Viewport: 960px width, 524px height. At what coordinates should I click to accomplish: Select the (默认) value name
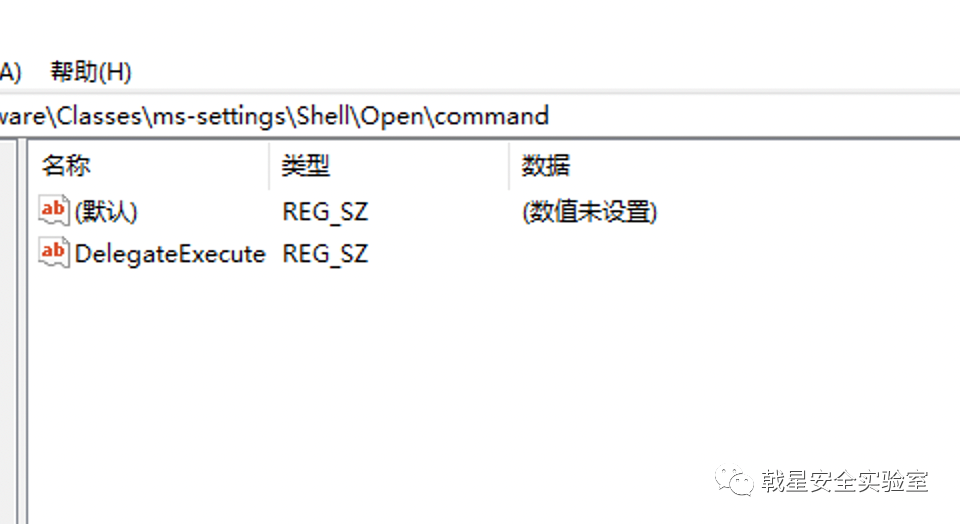click(x=106, y=212)
